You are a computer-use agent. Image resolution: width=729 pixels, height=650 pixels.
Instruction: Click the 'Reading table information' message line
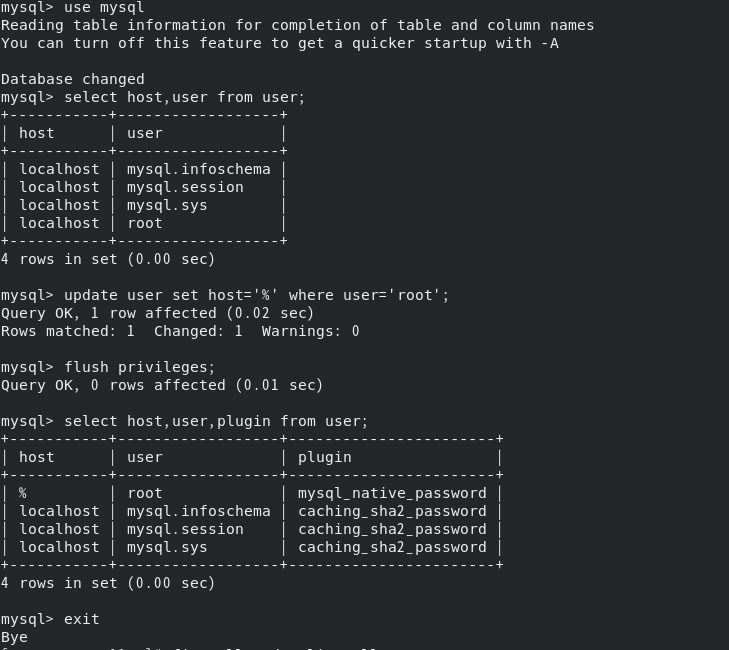tap(297, 25)
